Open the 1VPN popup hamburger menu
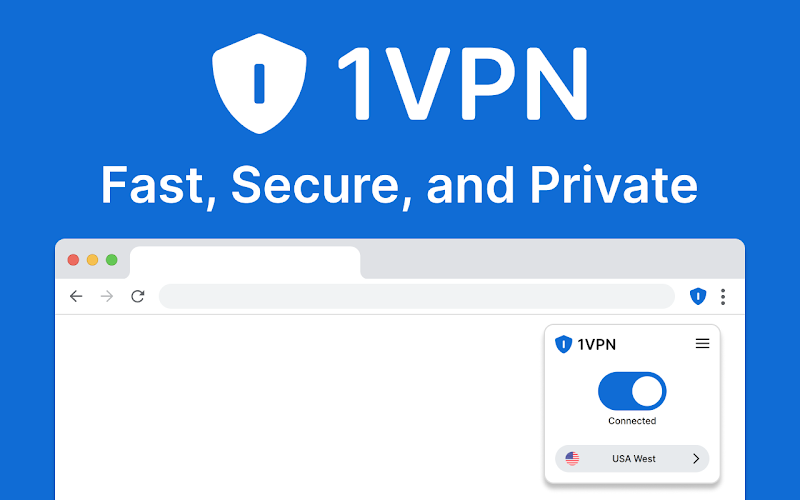The height and width of the screenshot is (500, 800). point(703,343)
